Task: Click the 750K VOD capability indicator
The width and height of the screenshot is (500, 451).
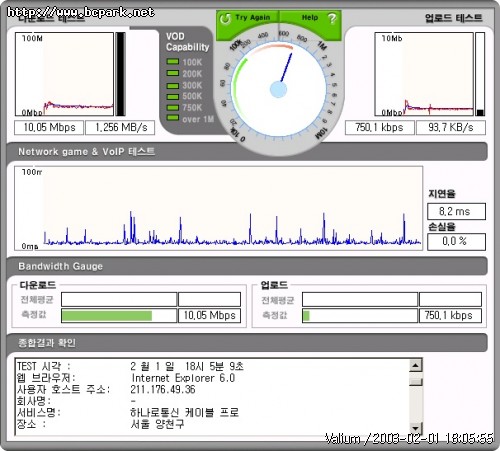Action: click(173, 108)
